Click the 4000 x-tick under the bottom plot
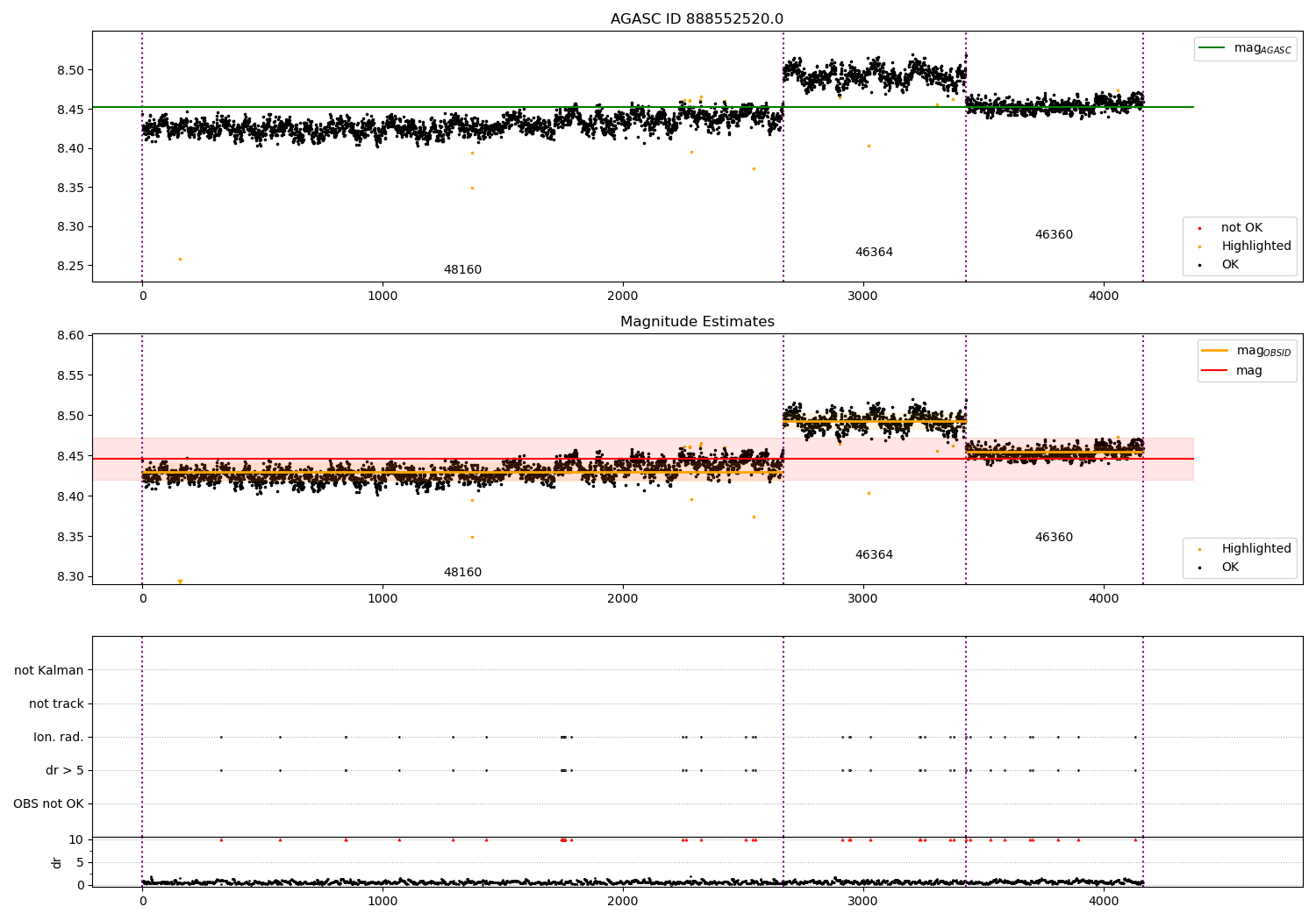The height and width of the screenshot is (921, 1316). pyautogui.click(x=1104, y=900)
